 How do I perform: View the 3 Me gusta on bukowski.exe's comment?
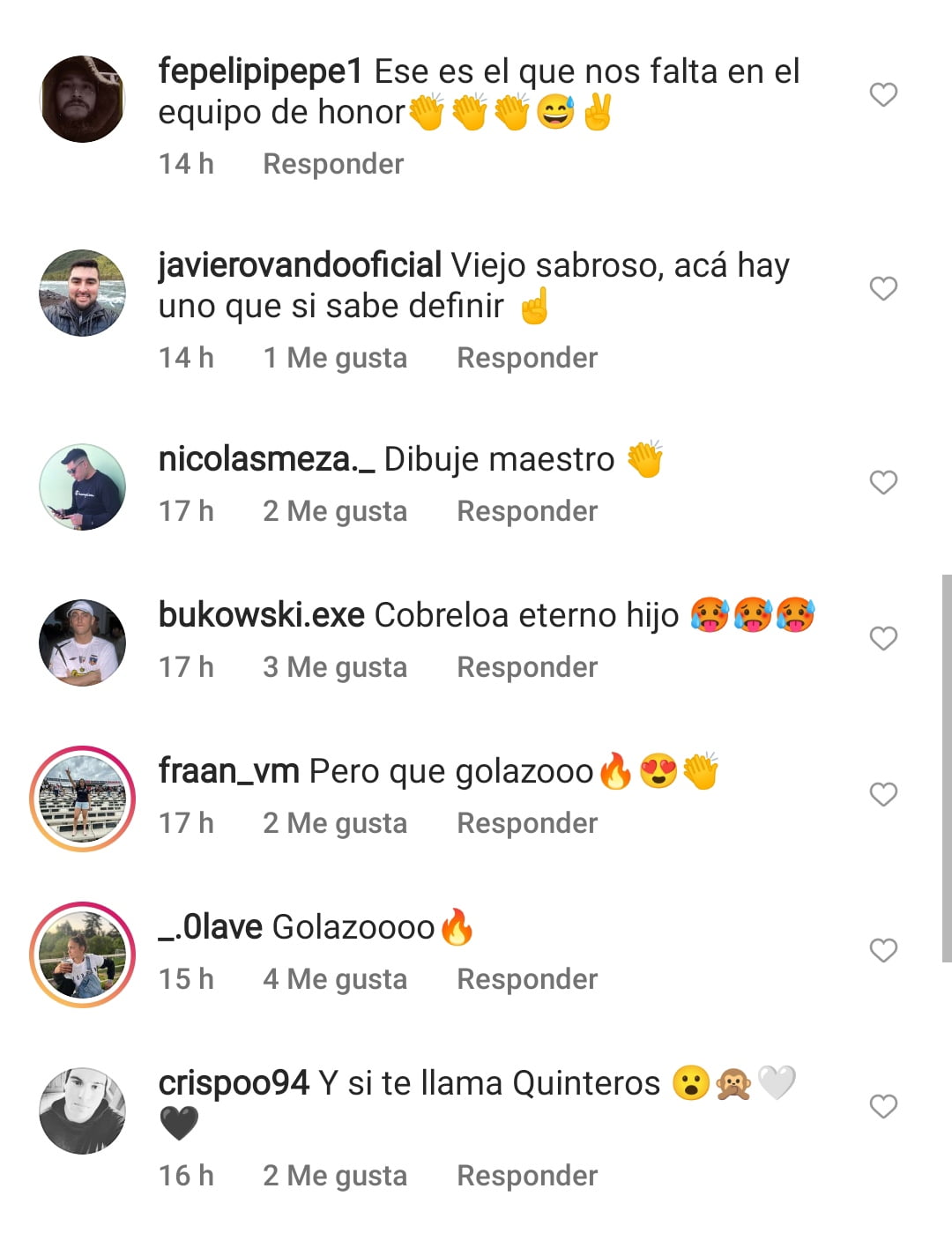click(x=335, y=667)
